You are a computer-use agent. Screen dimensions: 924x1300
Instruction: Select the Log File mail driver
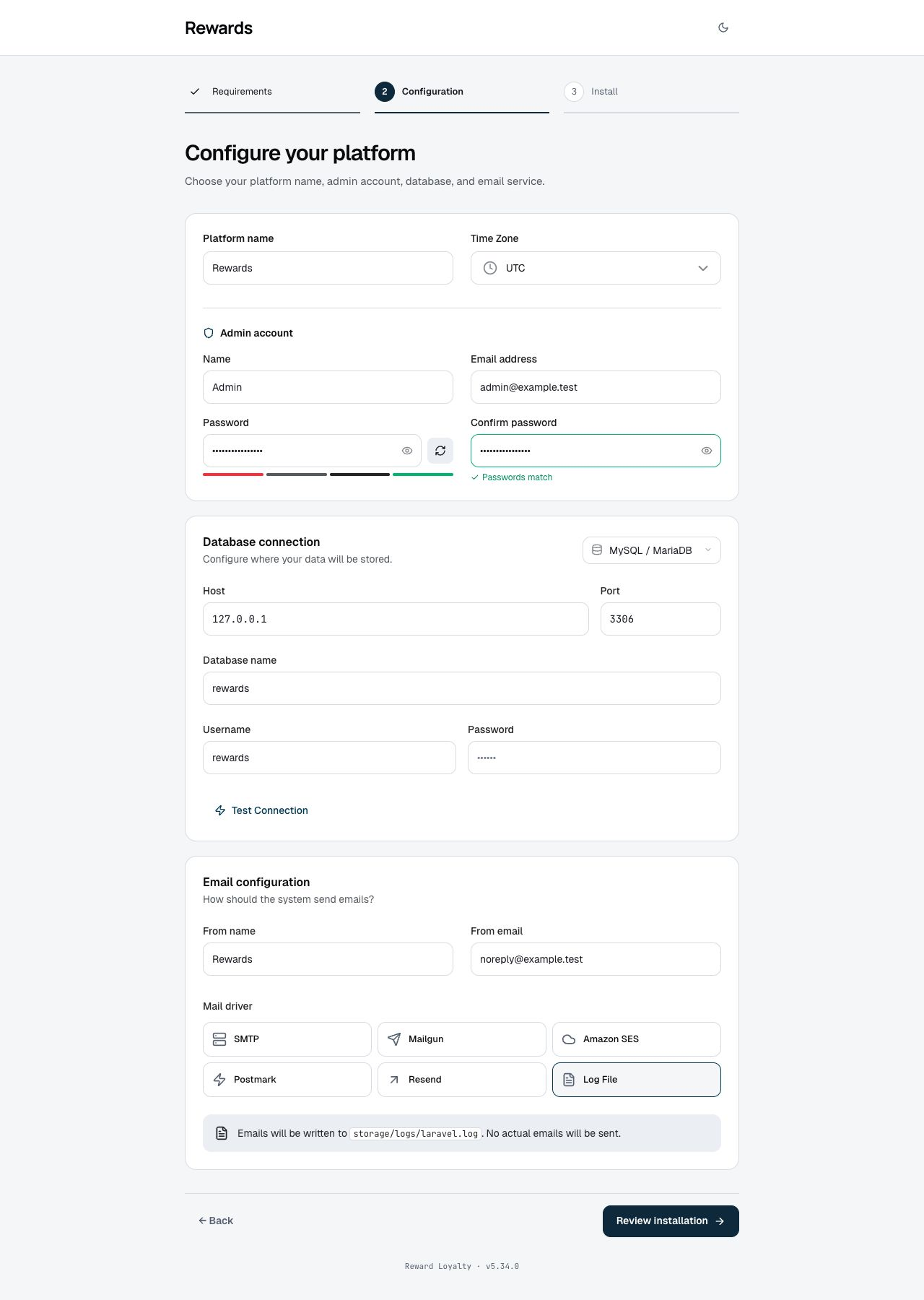pyautogui.click(x=637, y=1080)
